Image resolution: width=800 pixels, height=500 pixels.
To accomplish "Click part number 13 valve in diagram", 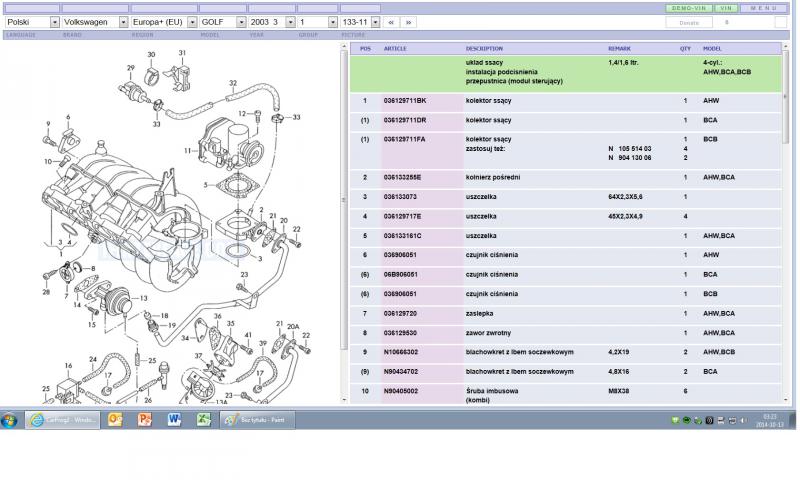I will pyautogui.click(x=143, y=298).
